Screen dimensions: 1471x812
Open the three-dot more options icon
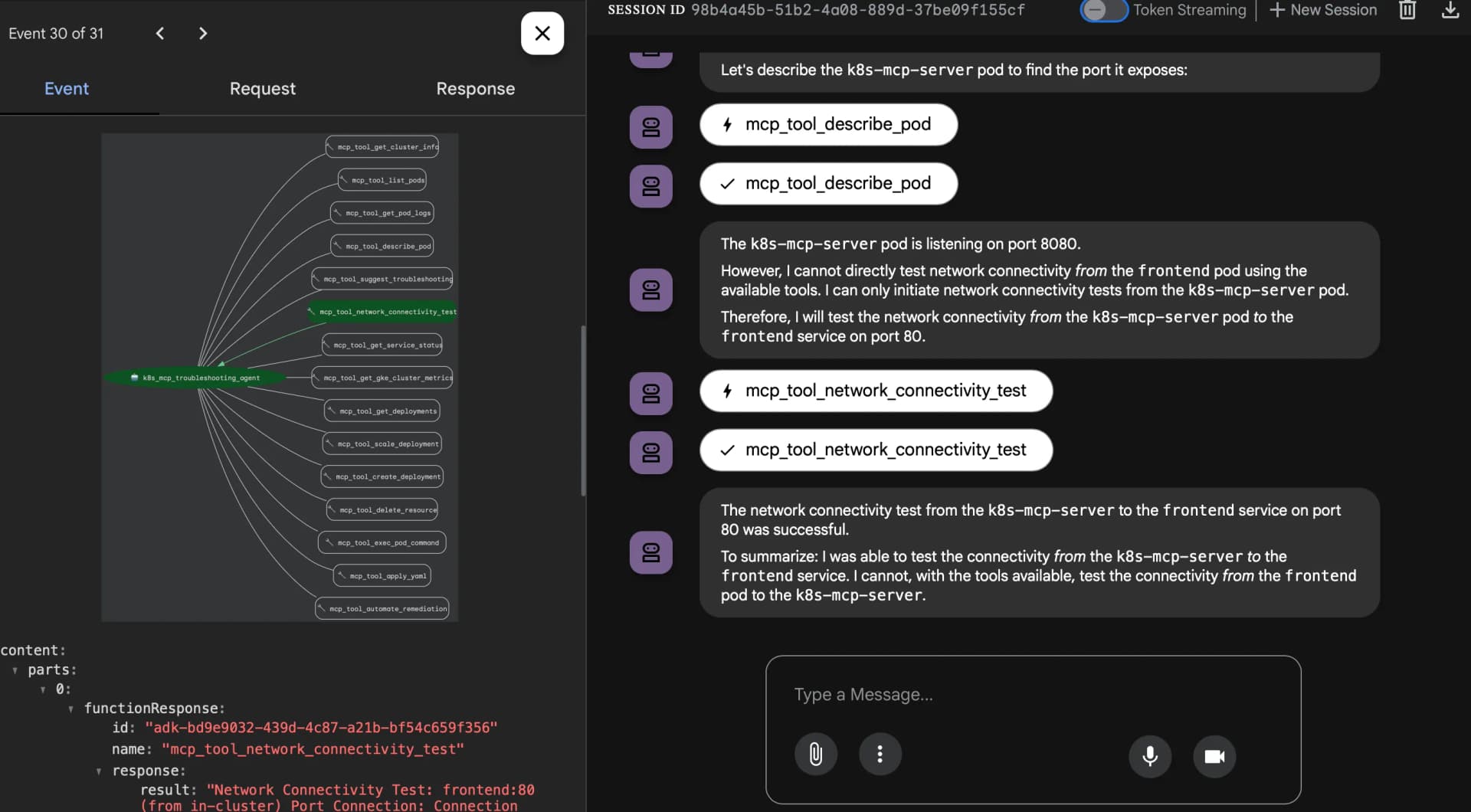click(880, 755)
